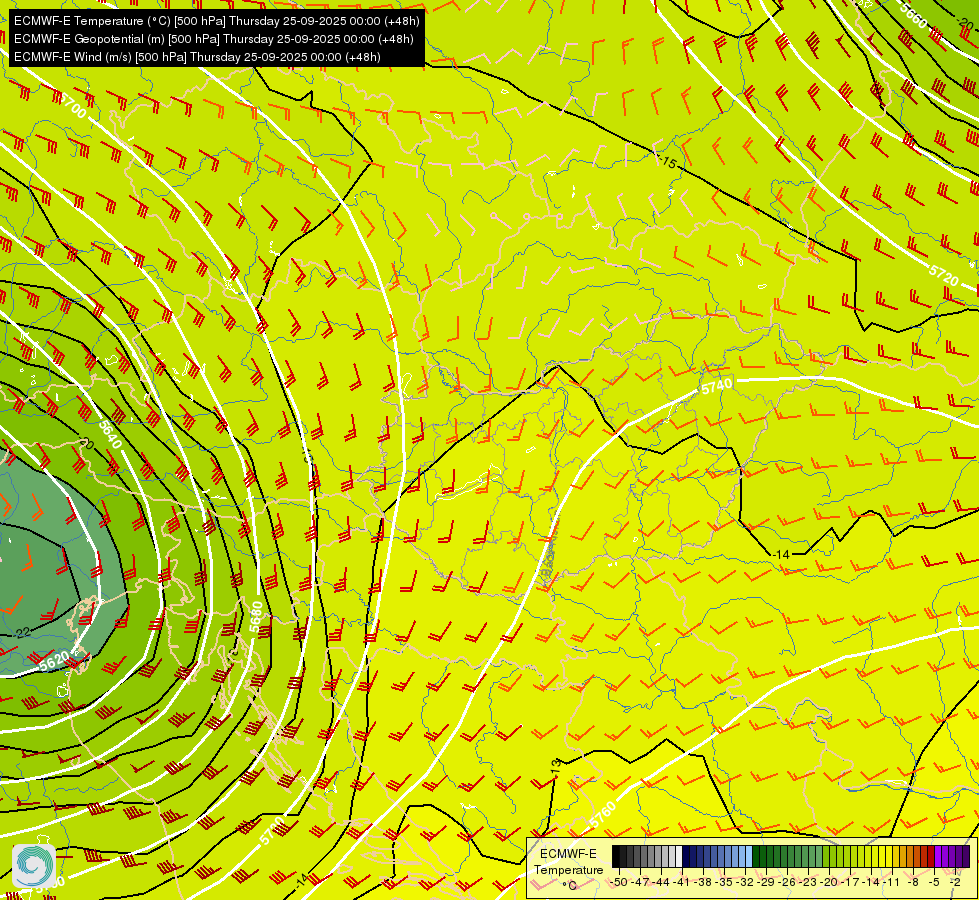This screenshot has height=900, width=979.
Task: Pick the dark green swatch above -32 in legend
Action: pyautogui.click(x=756, y=856)
